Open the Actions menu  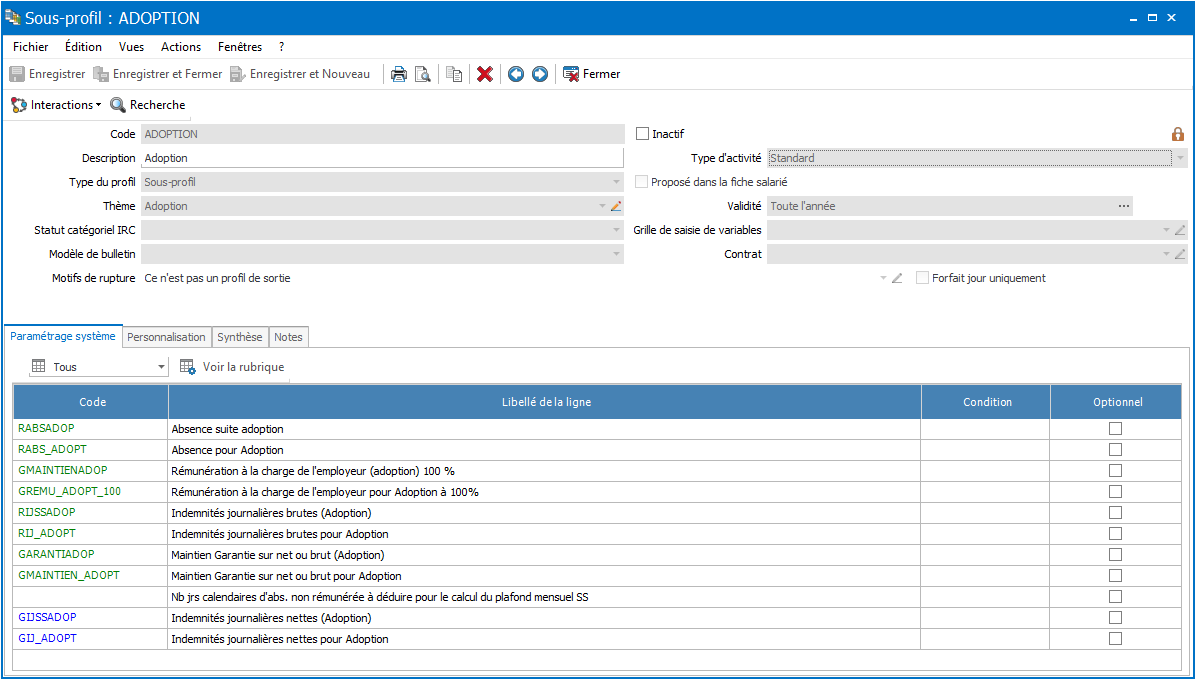(181, 47)
